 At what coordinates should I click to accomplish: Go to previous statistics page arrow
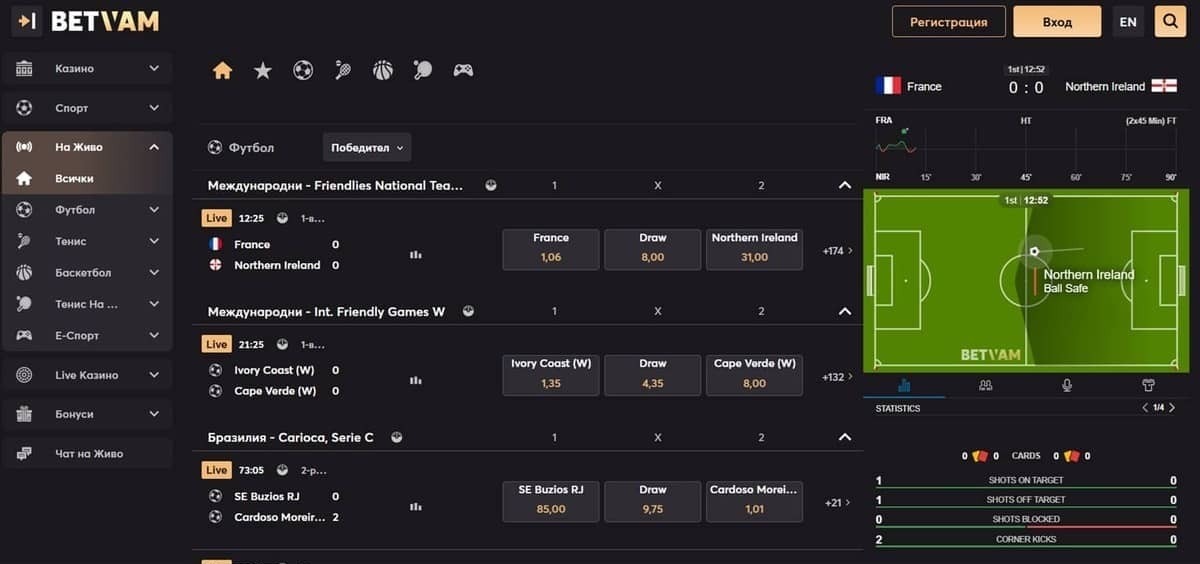tap(1145, 408)
